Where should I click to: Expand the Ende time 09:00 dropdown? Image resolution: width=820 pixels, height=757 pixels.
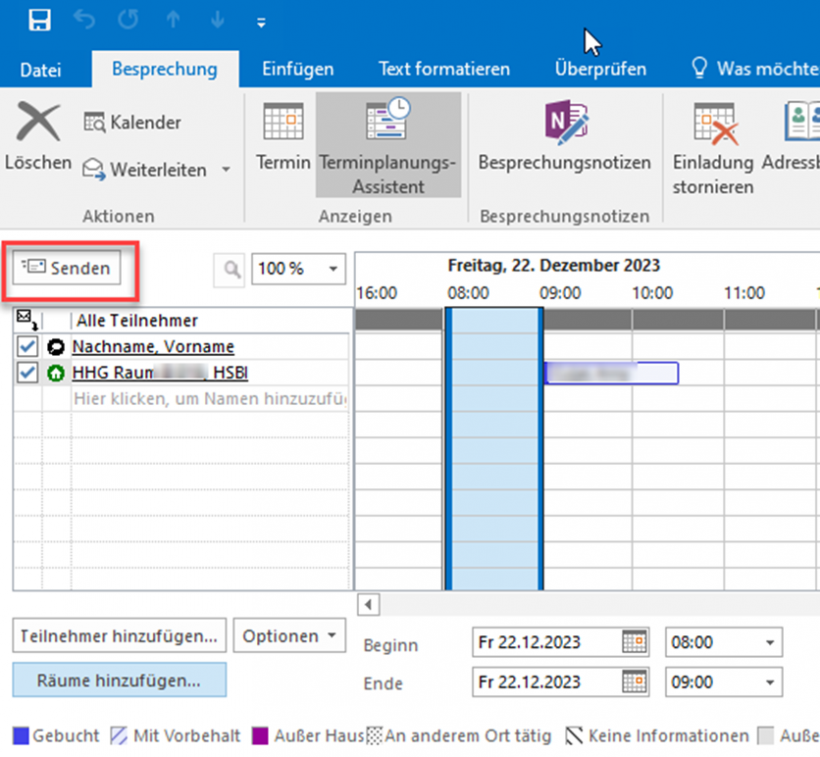coord(769,683)
